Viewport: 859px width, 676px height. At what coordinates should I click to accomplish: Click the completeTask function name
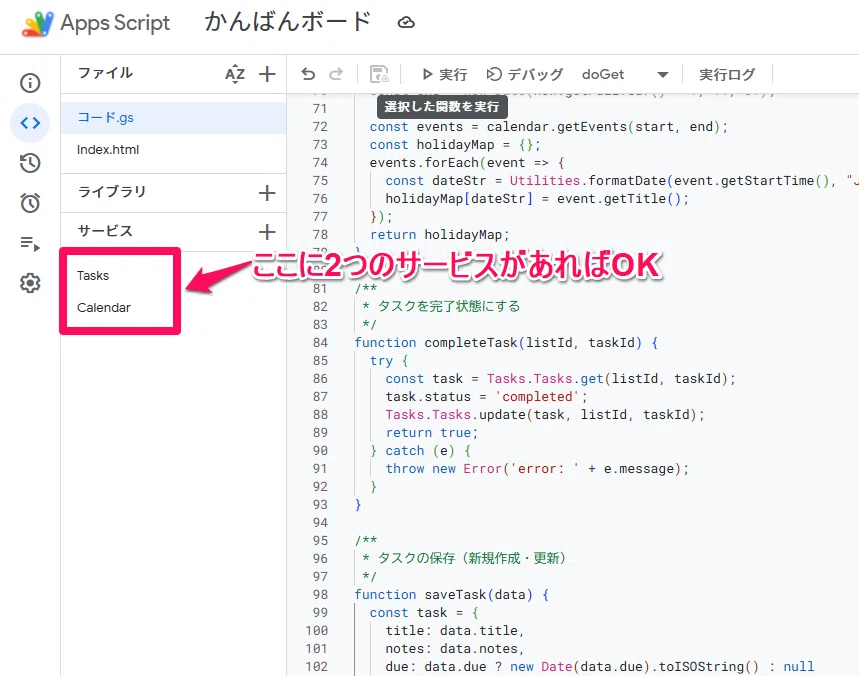[x=471, y=343]
